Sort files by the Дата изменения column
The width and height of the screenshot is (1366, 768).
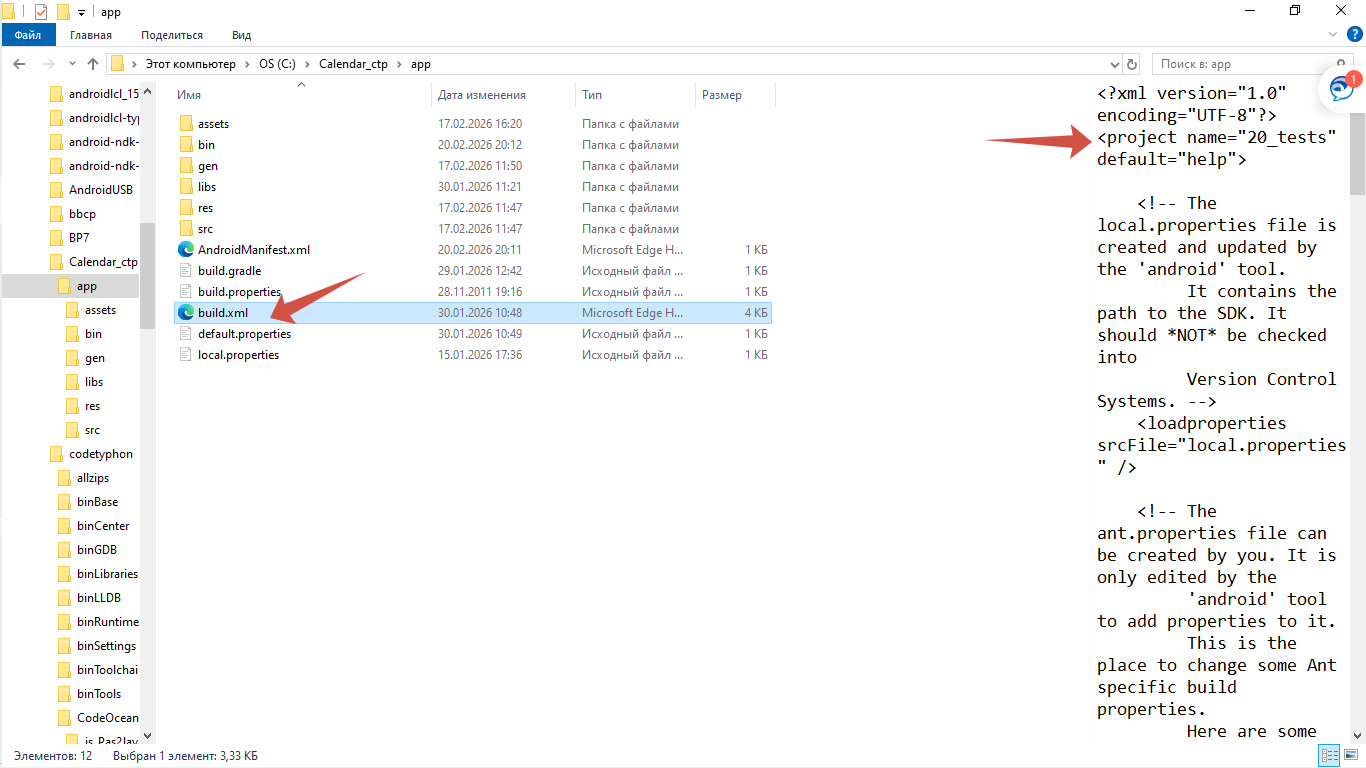[482, 95]
